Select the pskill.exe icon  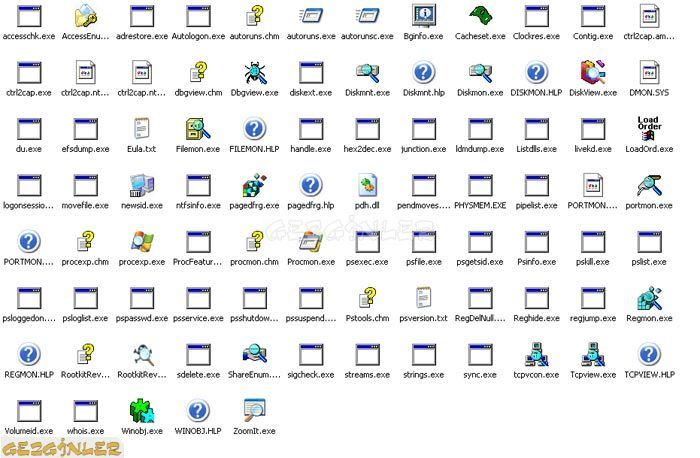[593, 241]
